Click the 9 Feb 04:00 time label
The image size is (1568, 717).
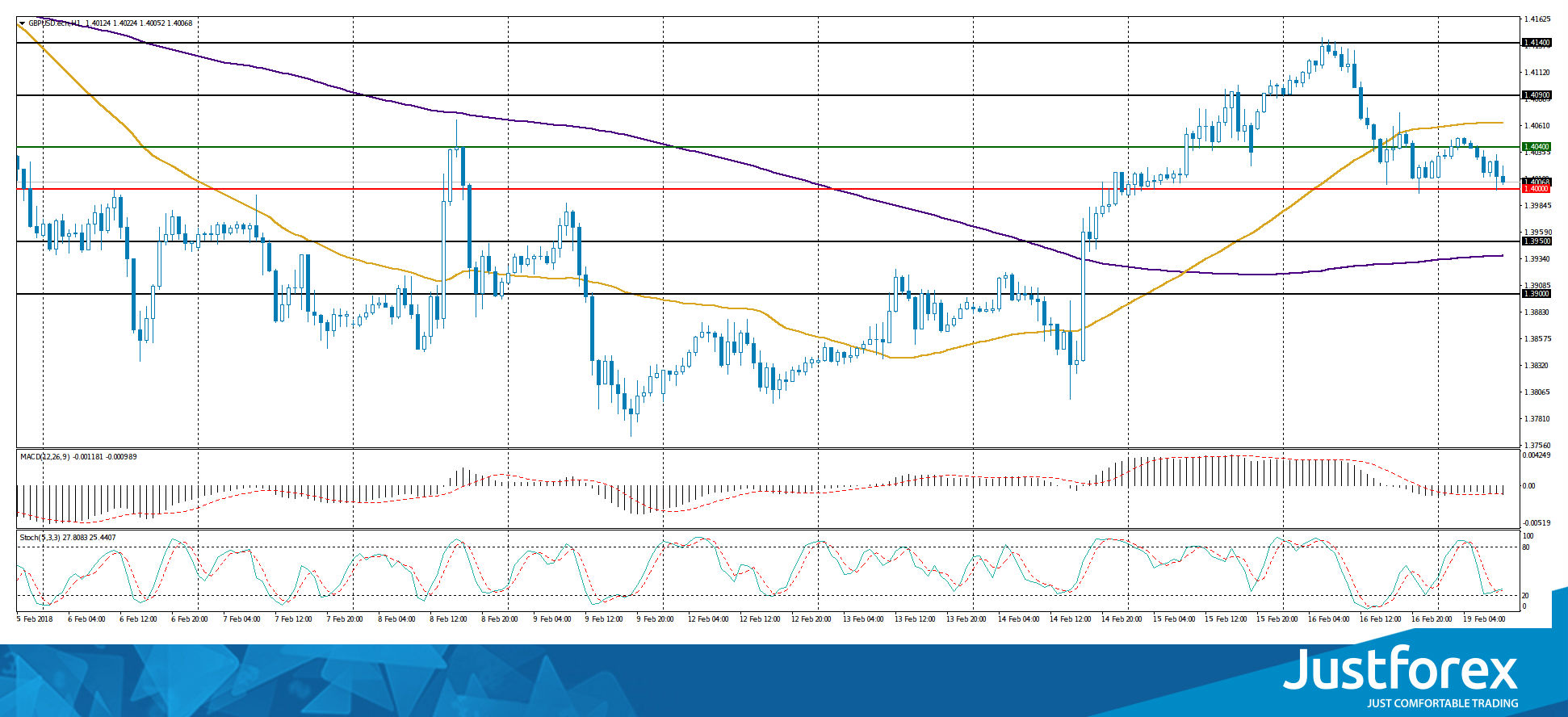(551, 619)
